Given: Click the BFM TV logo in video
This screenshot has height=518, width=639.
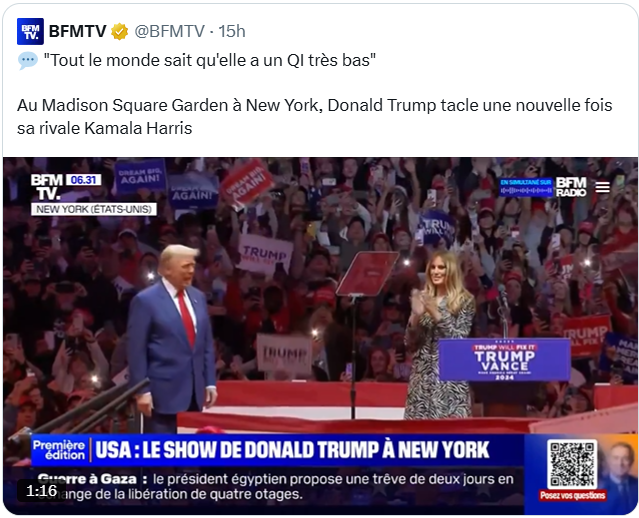Looking at the screenshot, I should coord(47,187).
